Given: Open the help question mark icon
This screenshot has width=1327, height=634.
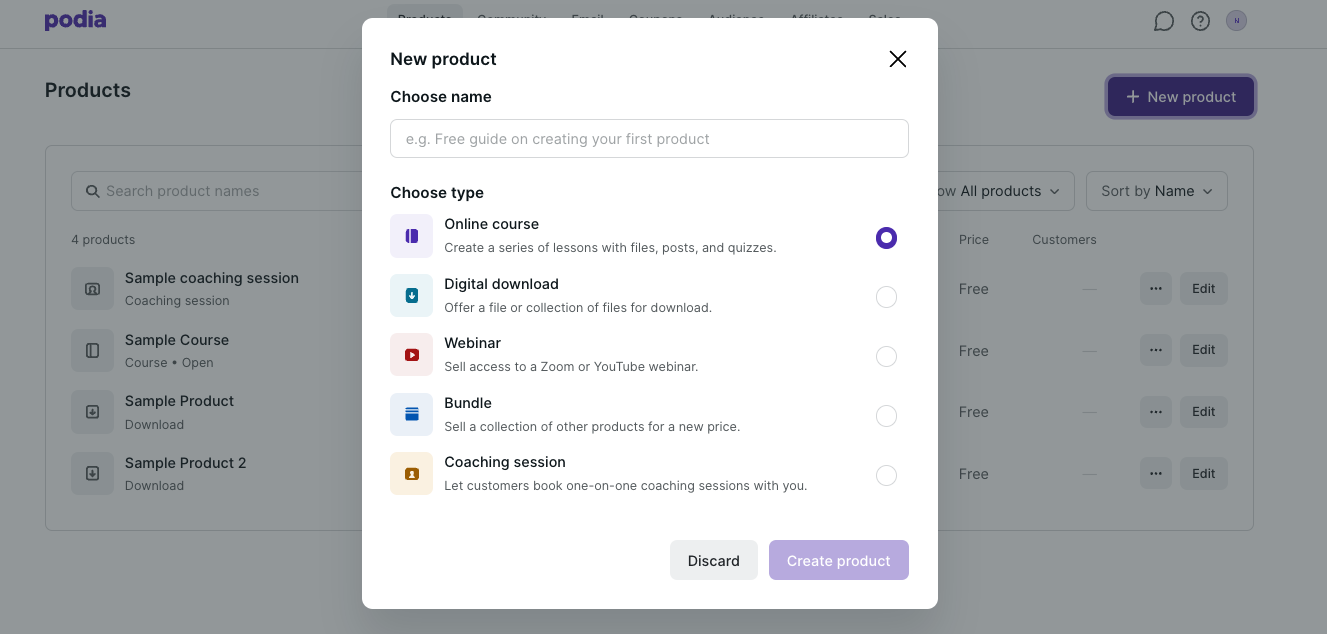Looking at the screenshot, I should (x=1200, y=21).
